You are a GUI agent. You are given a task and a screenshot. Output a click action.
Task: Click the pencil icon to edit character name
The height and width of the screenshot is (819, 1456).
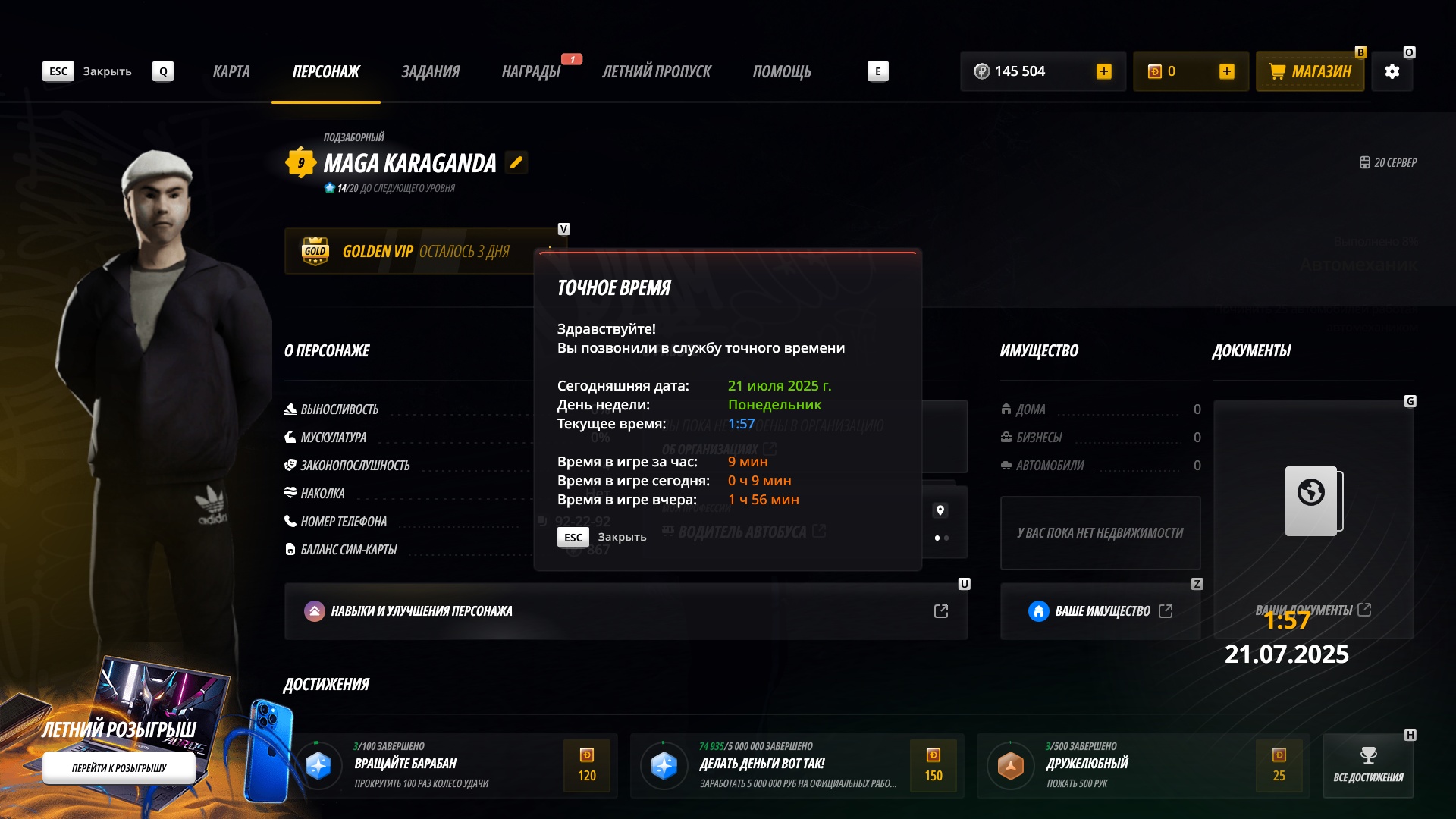click(x=516, y=162)
